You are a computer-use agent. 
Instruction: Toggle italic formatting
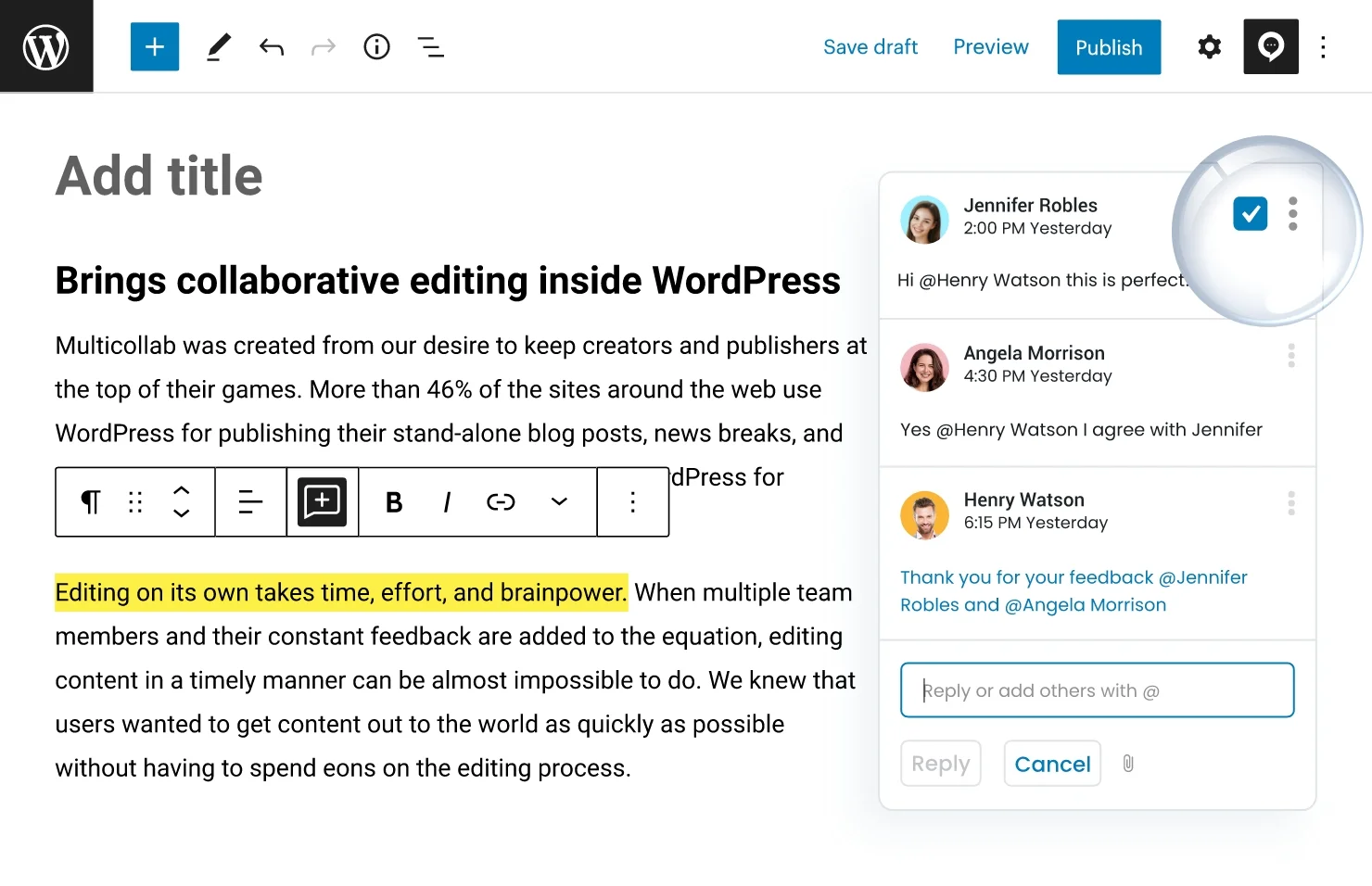pyautogui.click(x=447, y=502)
